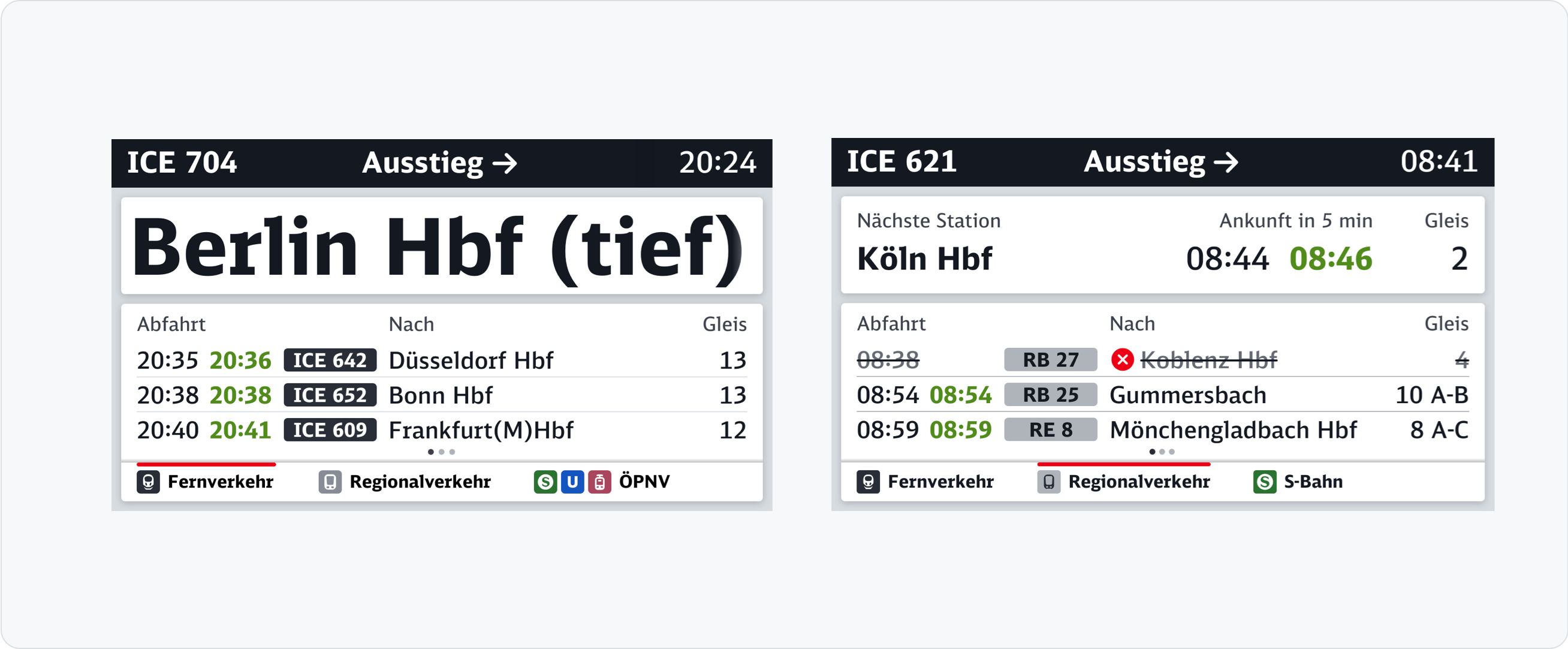Select the Fernverkehr tab in the ICE 621 panel
Screen dimensions: 1568x649
pos(940,482)
